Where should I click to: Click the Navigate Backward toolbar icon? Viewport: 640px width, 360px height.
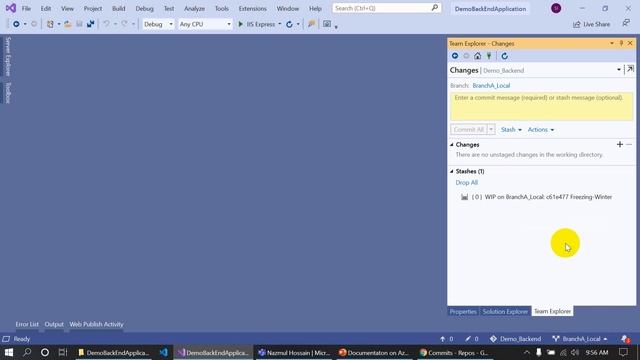pos(16,24)
